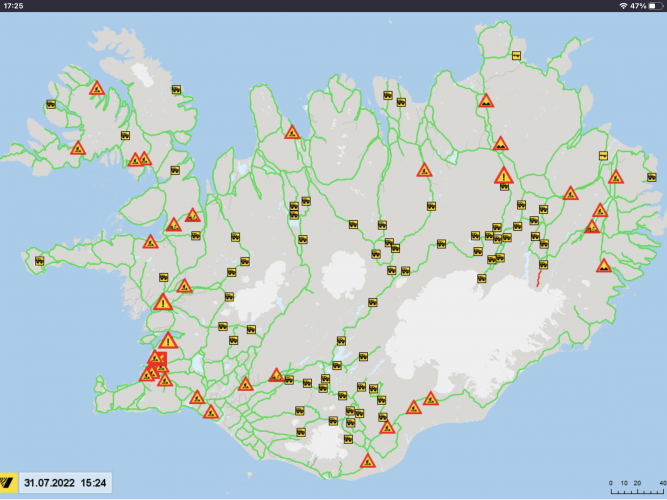667x500 pixels.
Task: Select the northernmost uneven road warning triangle
Action: click(485, 101)
